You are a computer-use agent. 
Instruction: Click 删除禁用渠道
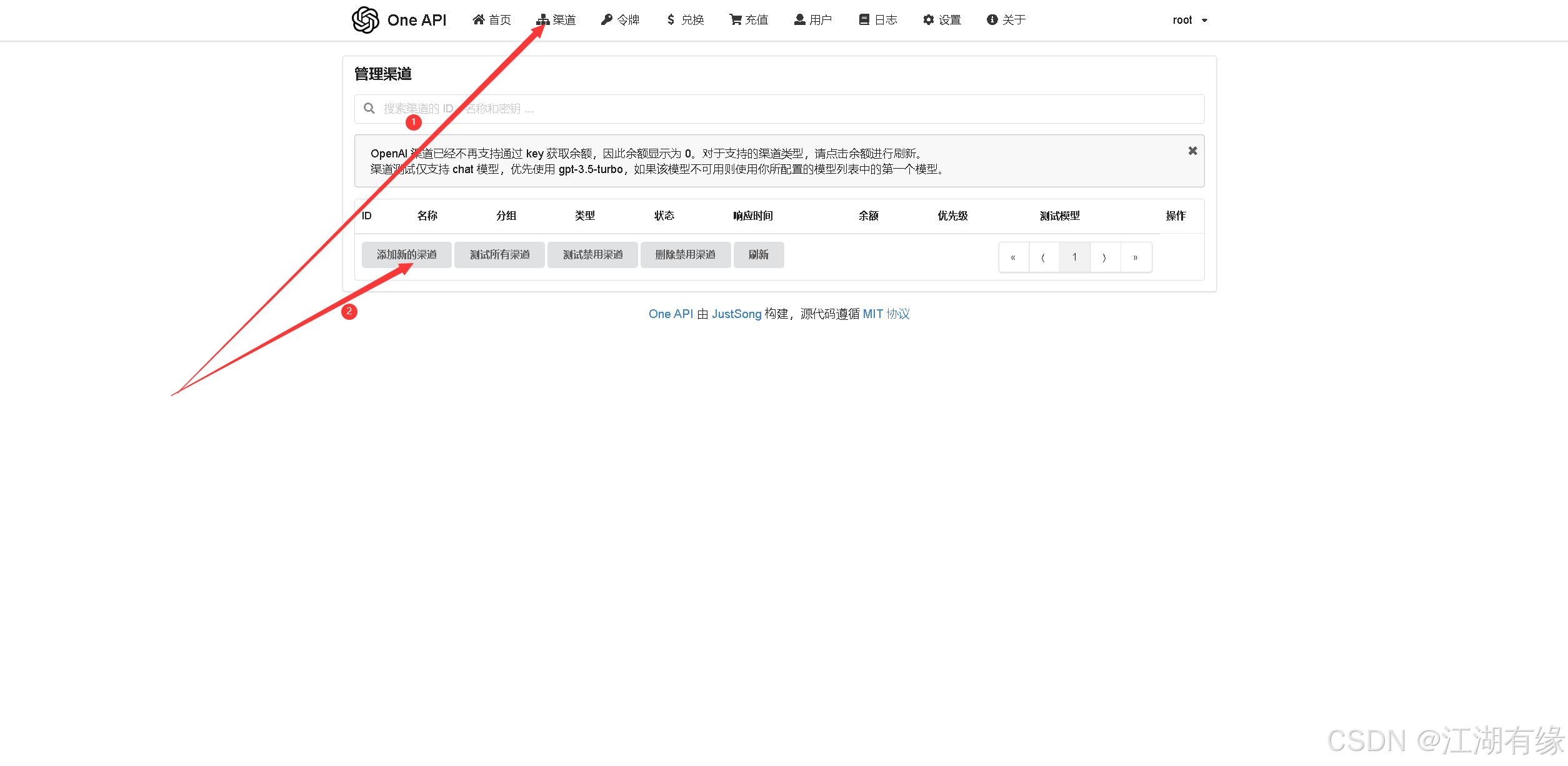pos(686,254)
